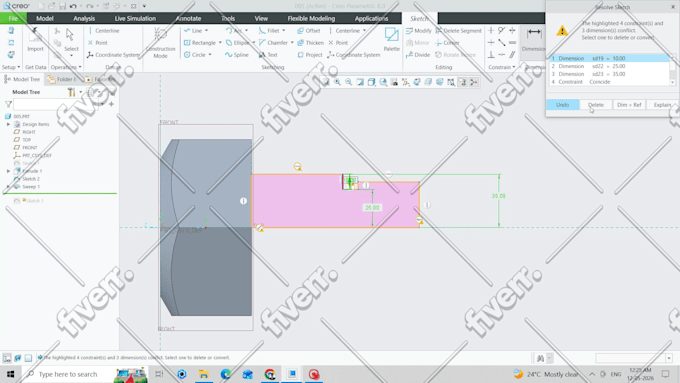Select the Project tool

310,55
